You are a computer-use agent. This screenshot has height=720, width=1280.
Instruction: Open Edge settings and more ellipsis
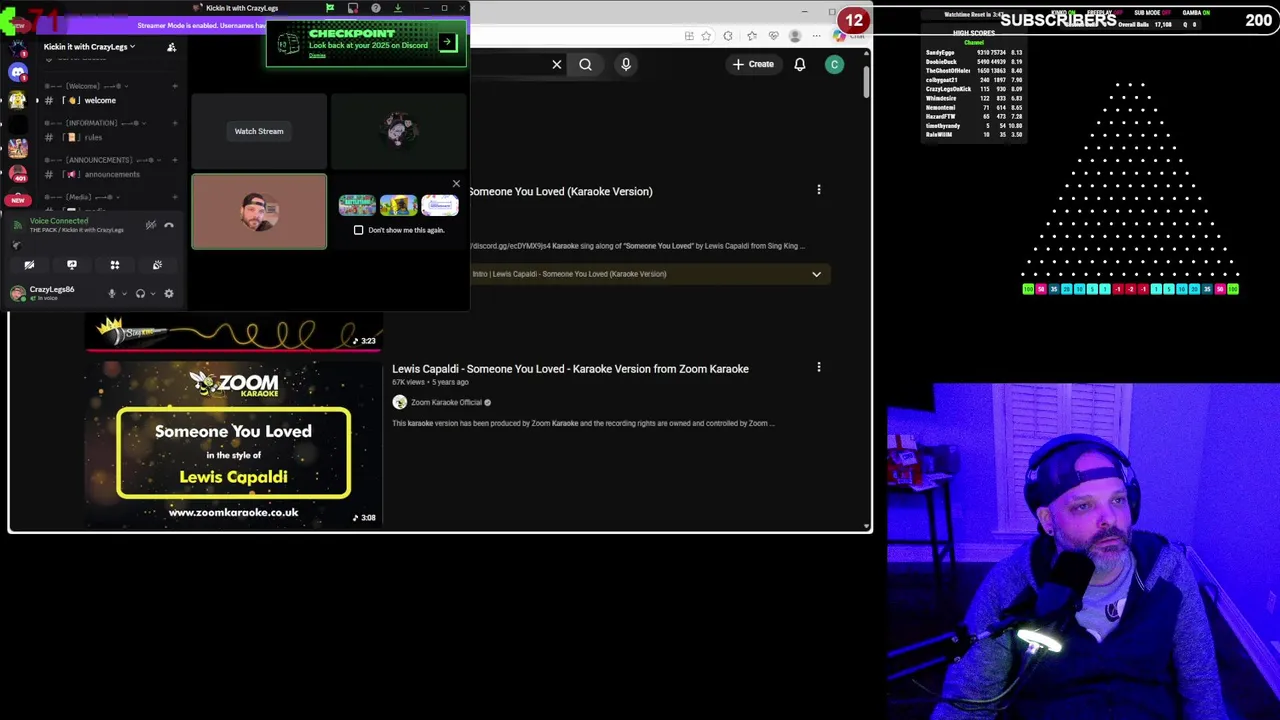tap(817, 36)
